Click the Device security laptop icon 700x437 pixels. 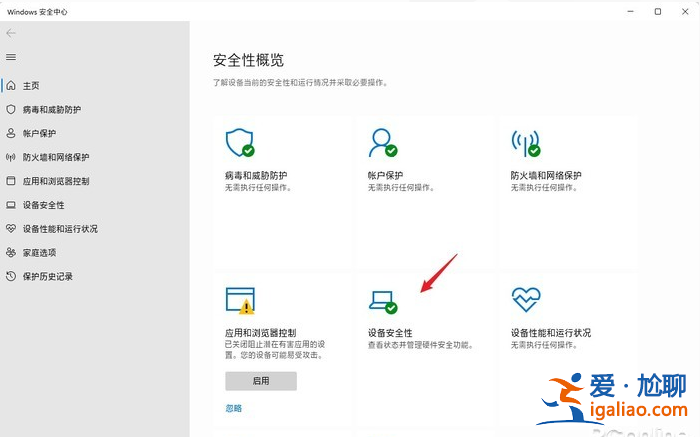(x=382, y=300)
